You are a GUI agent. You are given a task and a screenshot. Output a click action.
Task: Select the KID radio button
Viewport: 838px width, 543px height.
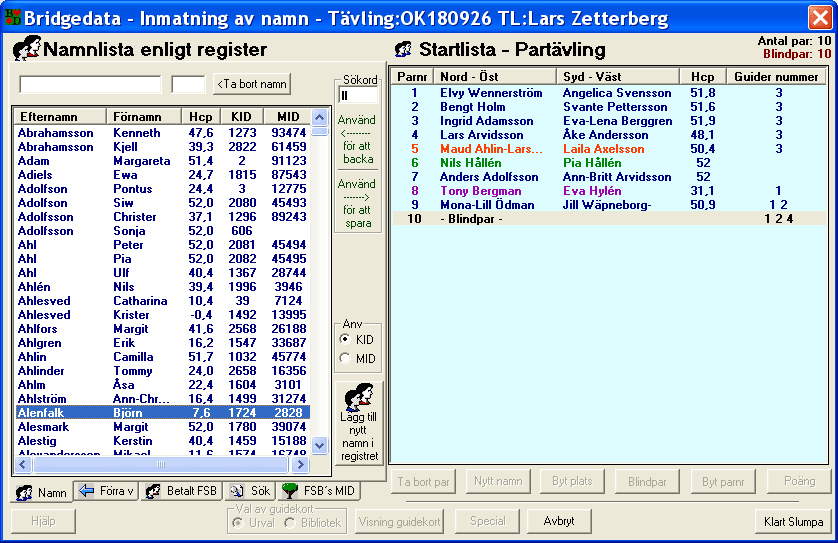tap(346, 340)
